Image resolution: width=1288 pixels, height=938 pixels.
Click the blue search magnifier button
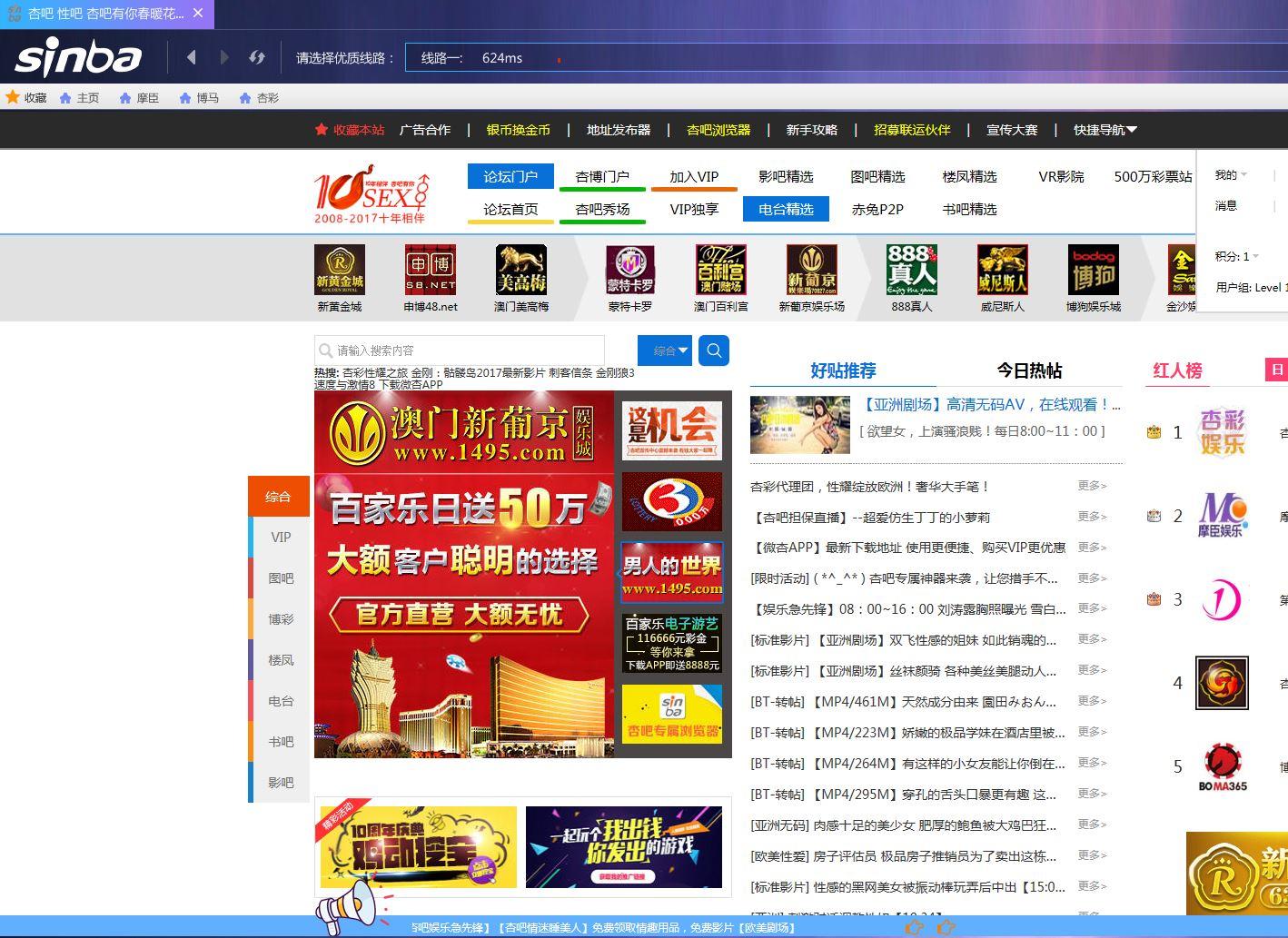click(x=714, y=351)
